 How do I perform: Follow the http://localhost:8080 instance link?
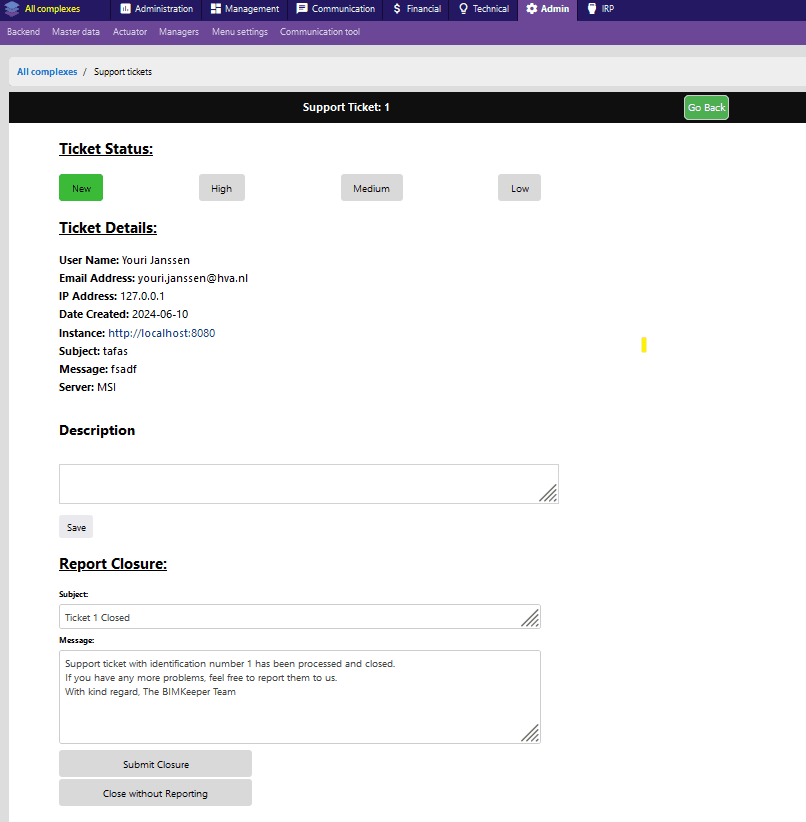pos(161,333)
